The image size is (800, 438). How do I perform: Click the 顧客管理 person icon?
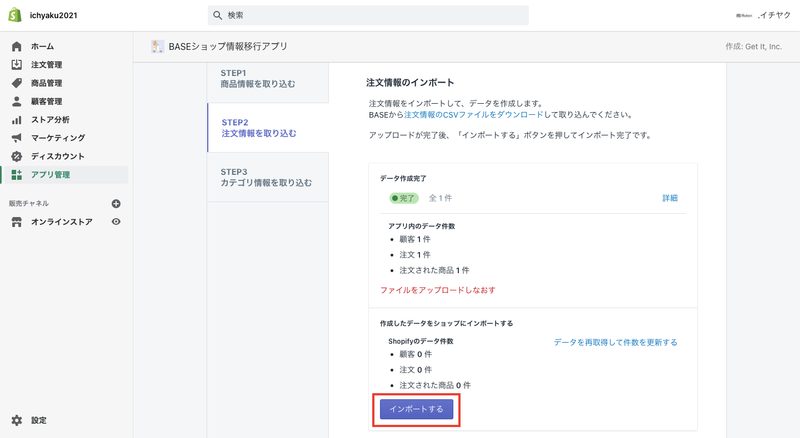point(16,101)
